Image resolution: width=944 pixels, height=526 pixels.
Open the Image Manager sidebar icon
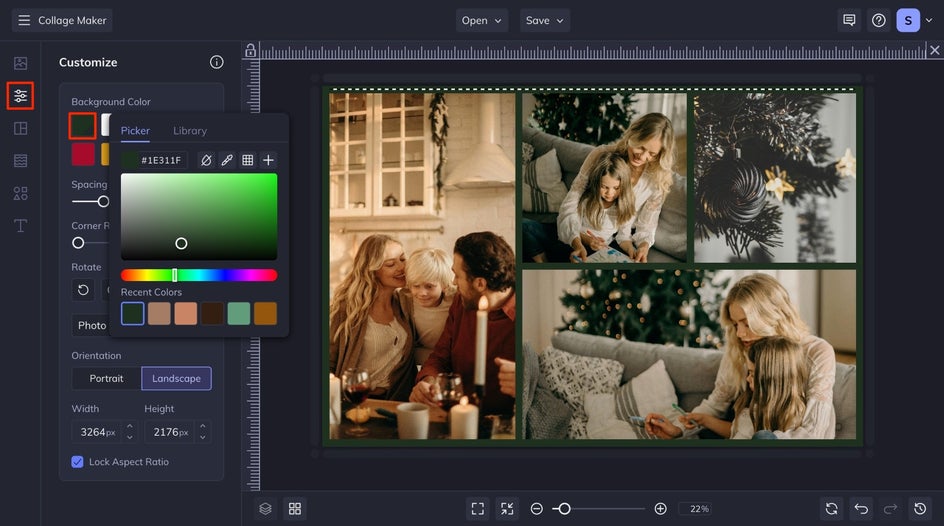tap(20, 63)
